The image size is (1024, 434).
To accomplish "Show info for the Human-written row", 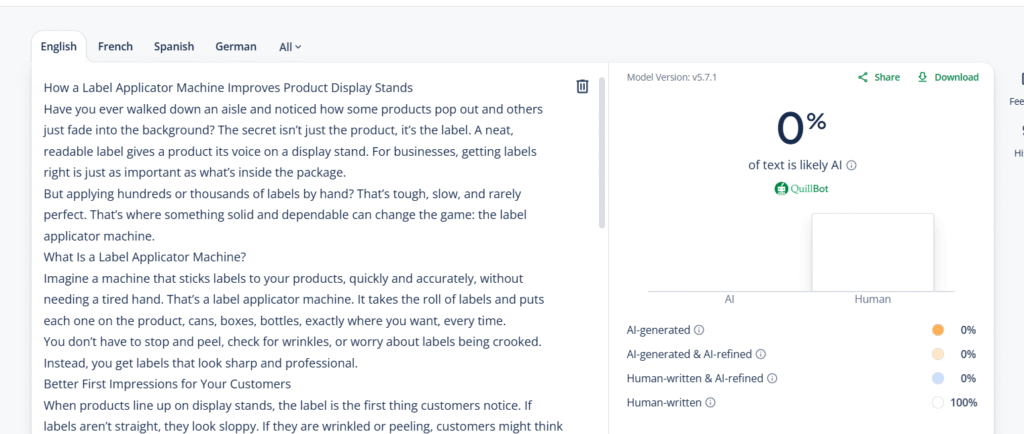I will tap(710, 403).
